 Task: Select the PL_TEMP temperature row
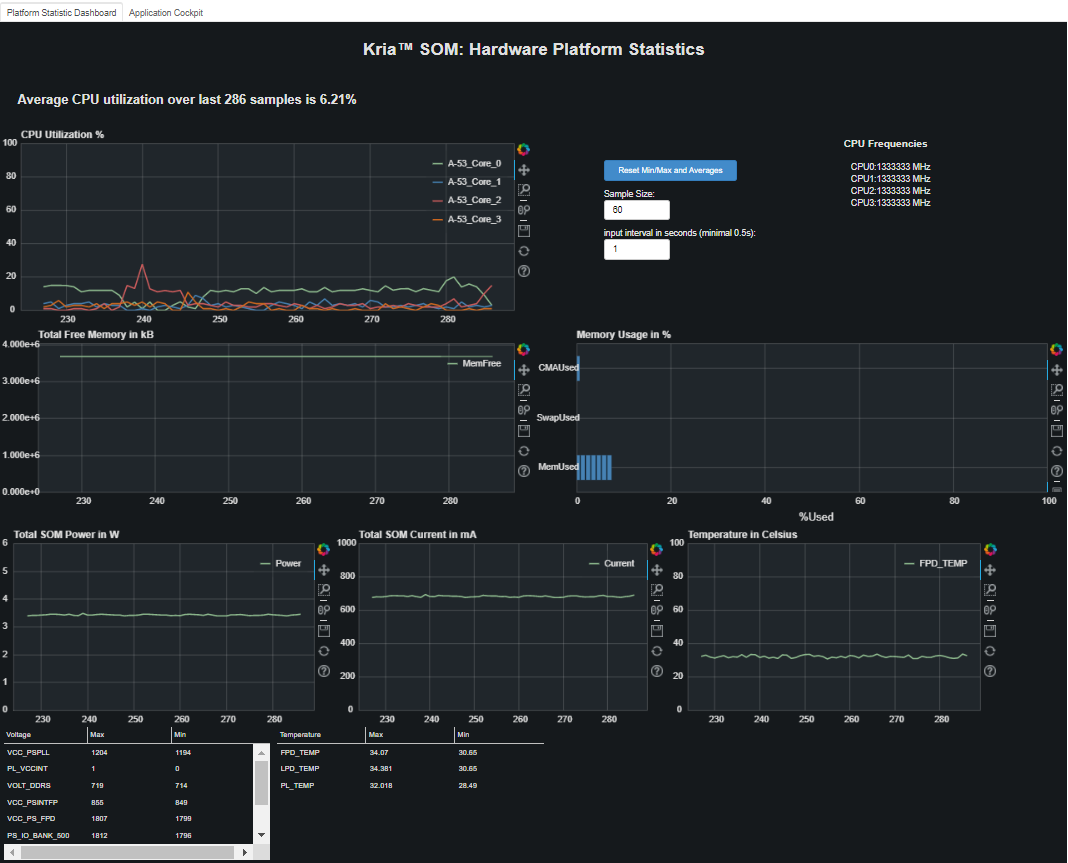pos(410,786)
